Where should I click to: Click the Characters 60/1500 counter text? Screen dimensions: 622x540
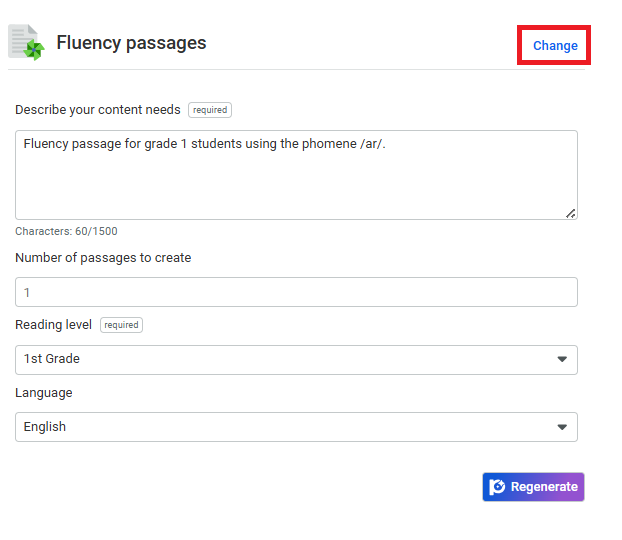66,231
